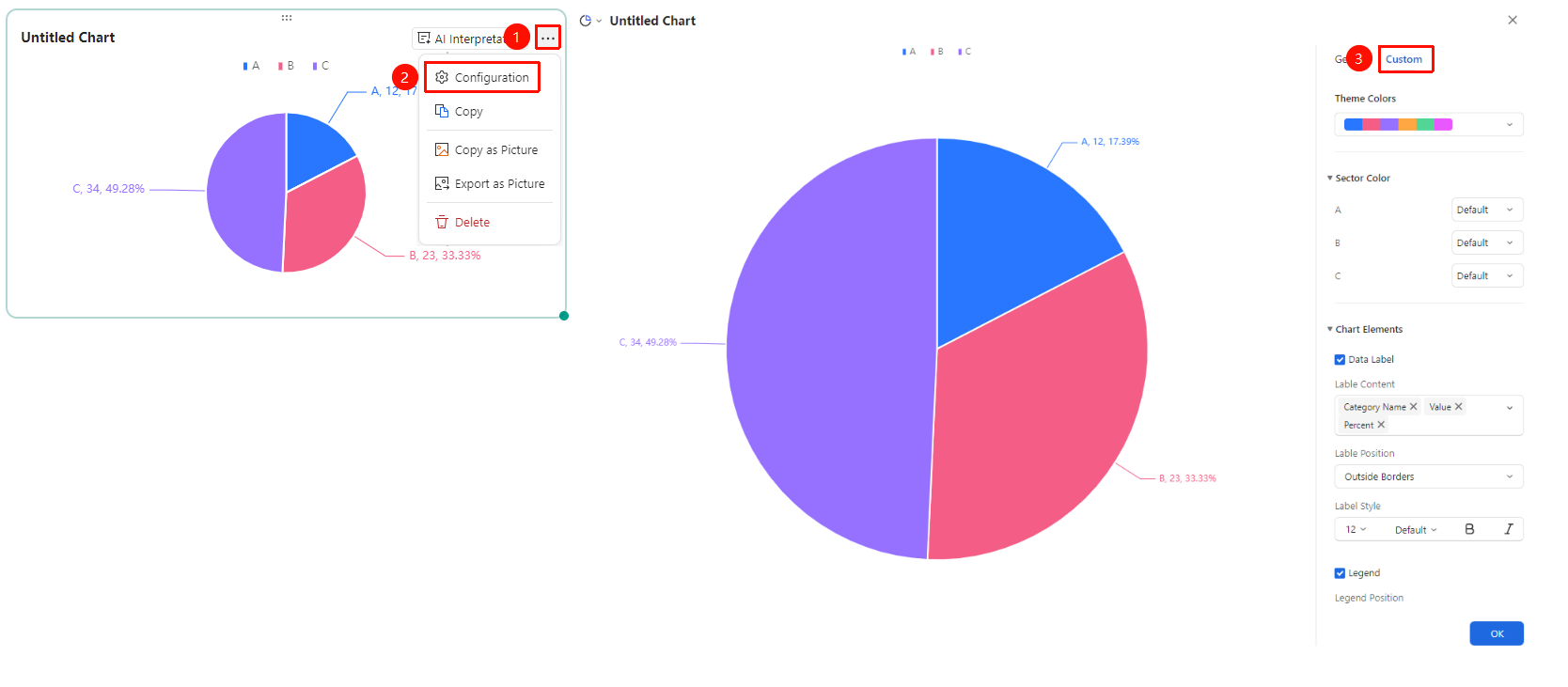Image resolution: width=1568 pixels, height=687 pixels.
Task: Click the 'B, 23, 33.33%' label in small chart
Action: (x=445, y=256)
